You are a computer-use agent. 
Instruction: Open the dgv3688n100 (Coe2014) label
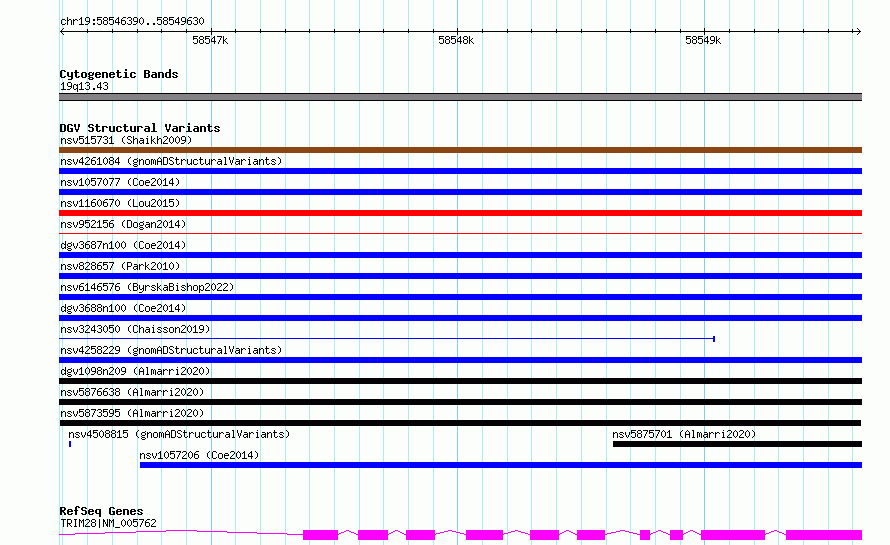pyautogui.click(x=123, y=308)
